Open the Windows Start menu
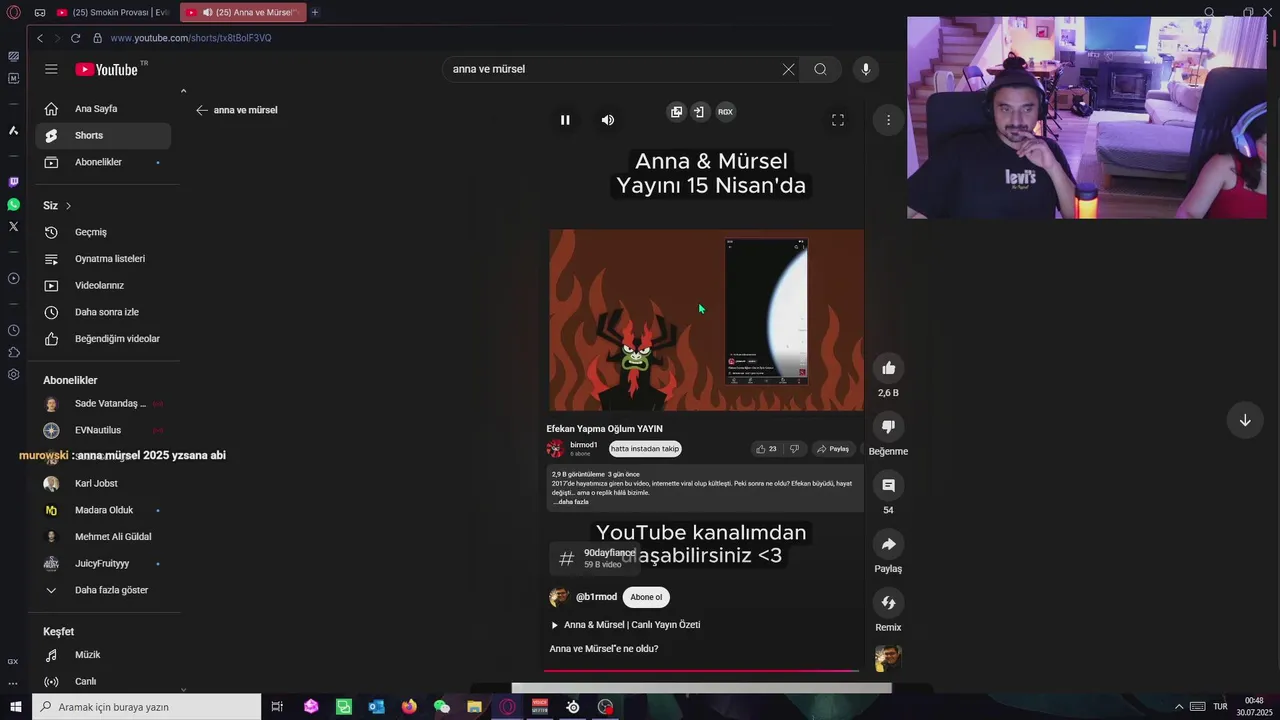1280x720 pixels. point(15,707)
